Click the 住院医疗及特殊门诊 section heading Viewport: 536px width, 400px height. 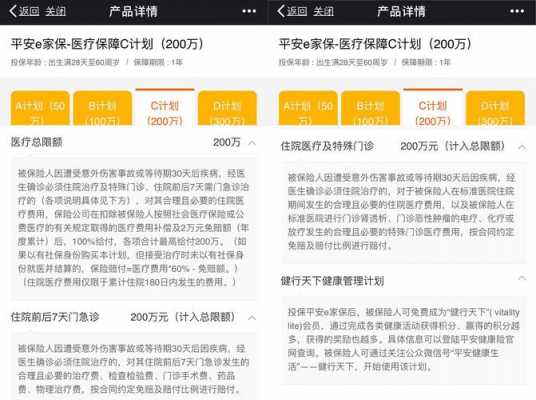coord(327,146)
